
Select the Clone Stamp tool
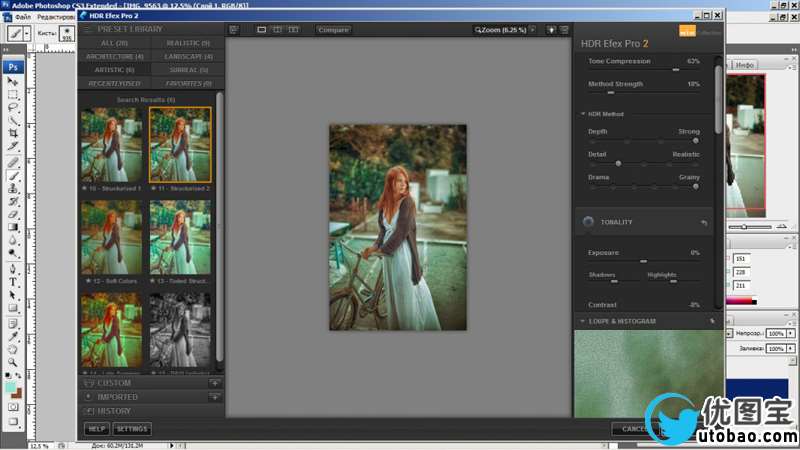tap(13, 189)
